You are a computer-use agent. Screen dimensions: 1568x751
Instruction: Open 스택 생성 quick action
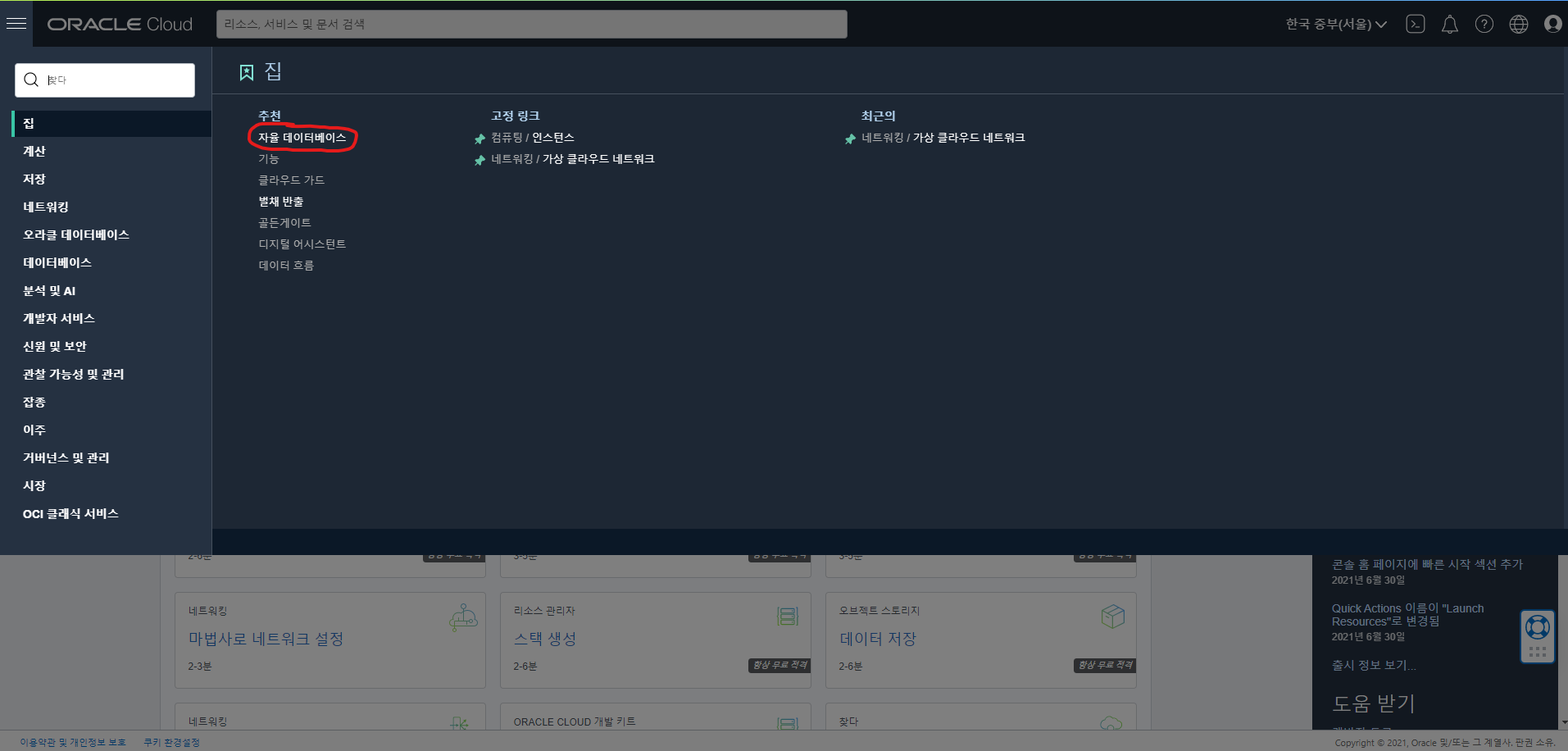545,639
